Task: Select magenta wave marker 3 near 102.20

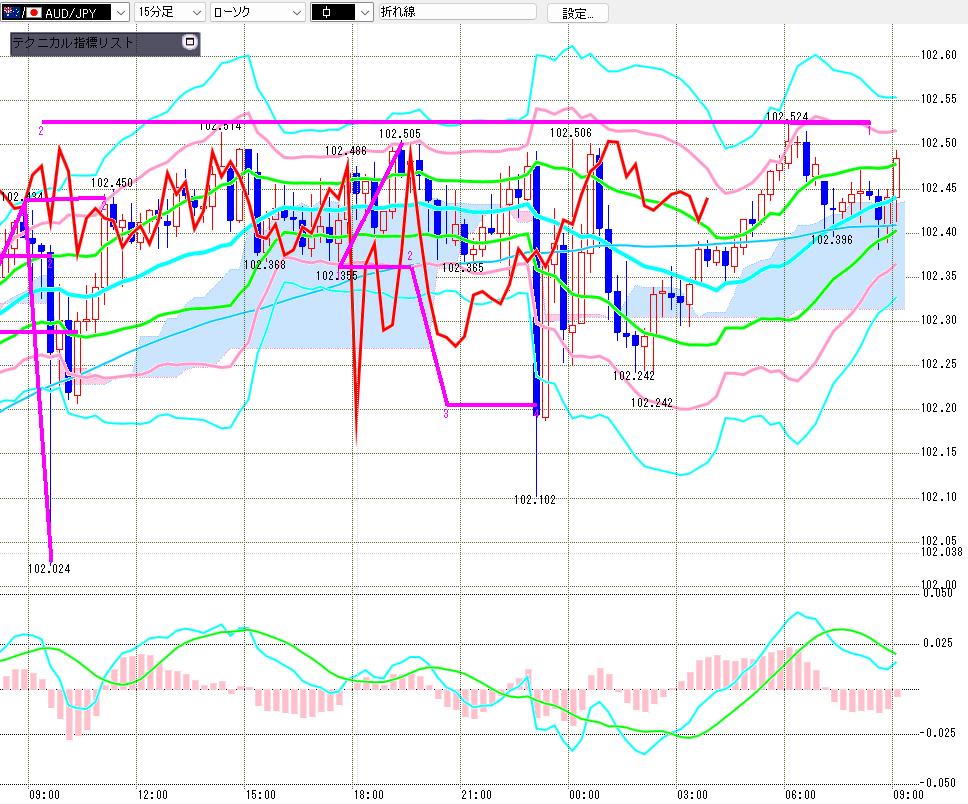Action: (x=446, y=413)
